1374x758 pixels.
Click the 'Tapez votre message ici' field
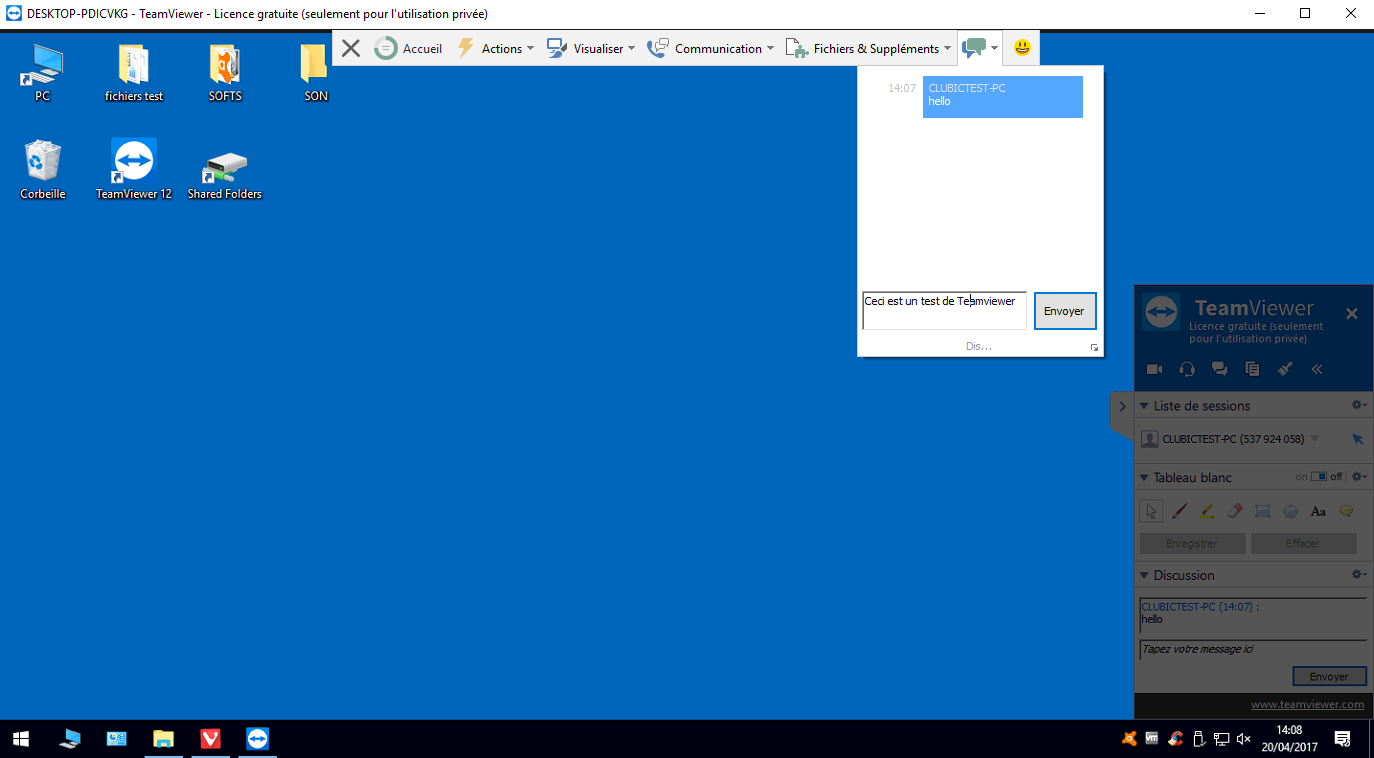1253,650
